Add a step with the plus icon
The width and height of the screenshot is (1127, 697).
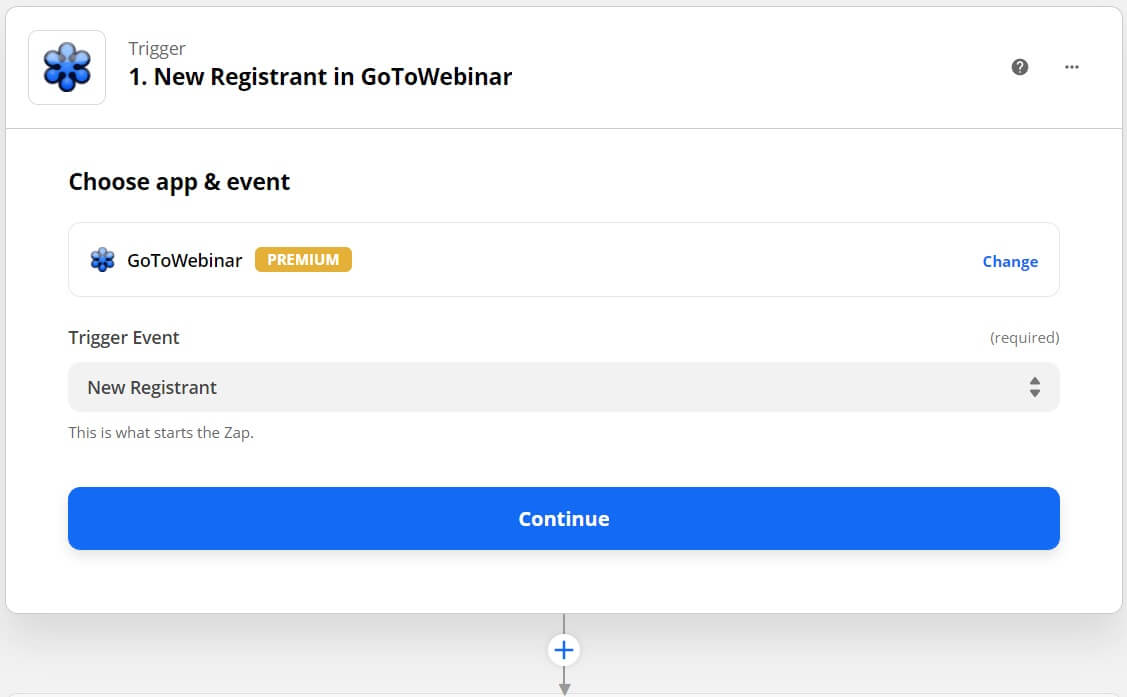pos(564,650)
